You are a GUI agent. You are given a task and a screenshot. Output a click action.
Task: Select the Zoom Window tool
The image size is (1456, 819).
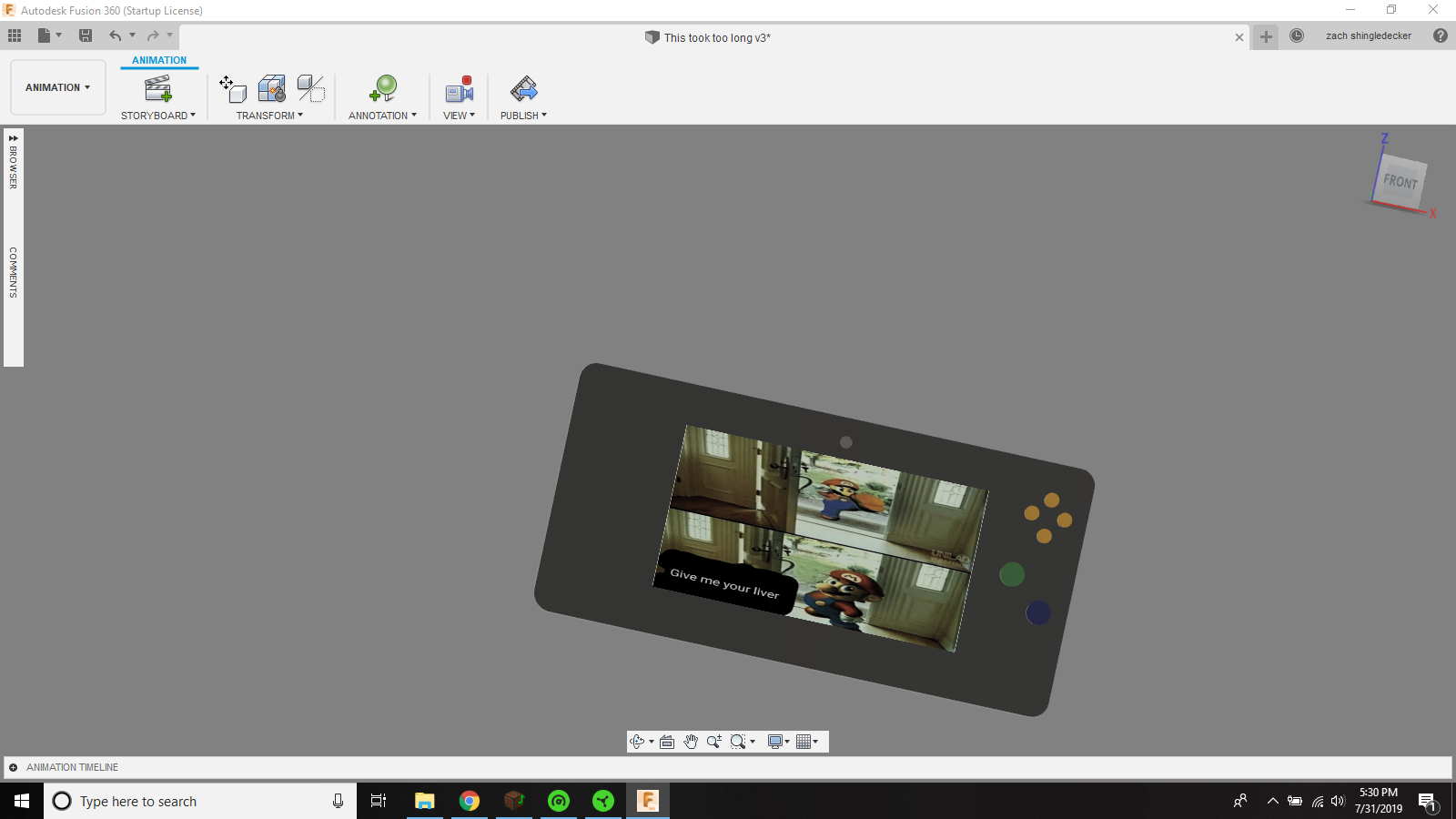[x=738, y=742]
